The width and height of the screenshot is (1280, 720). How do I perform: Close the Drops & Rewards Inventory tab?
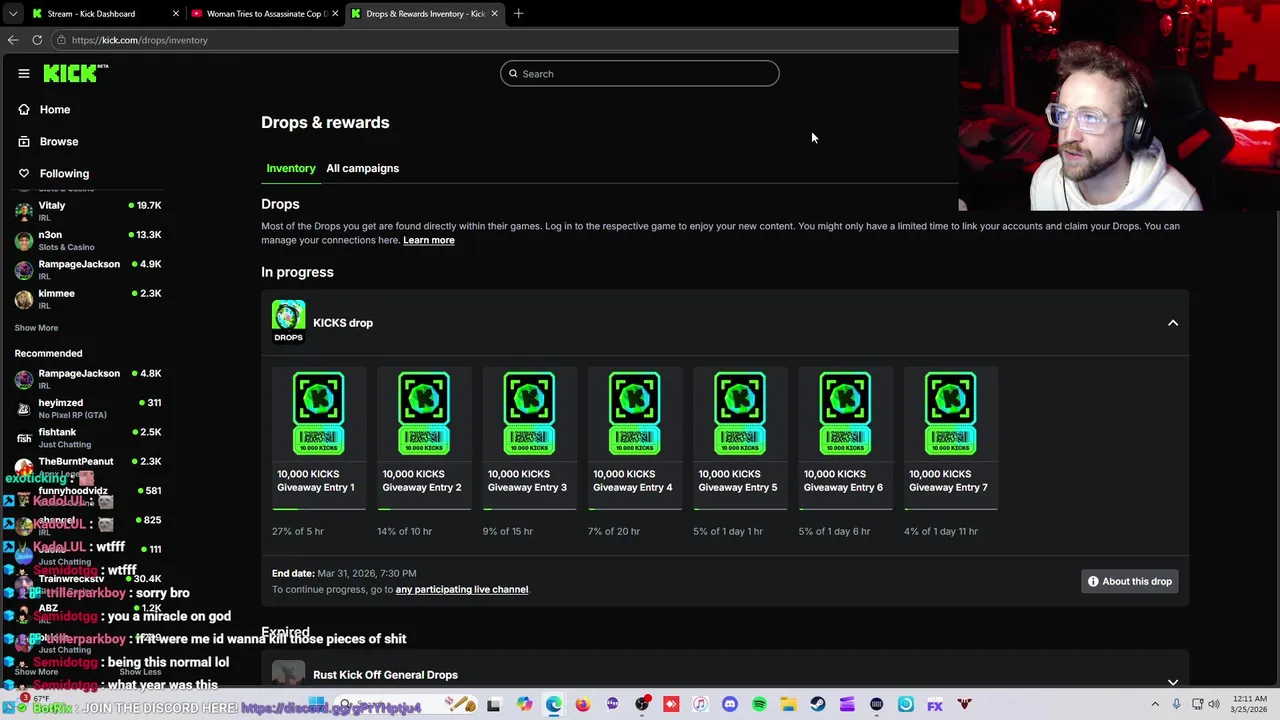(x=494, y=13)
